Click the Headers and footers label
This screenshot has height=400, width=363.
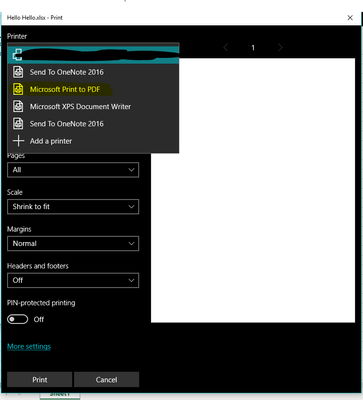(38, 266)
